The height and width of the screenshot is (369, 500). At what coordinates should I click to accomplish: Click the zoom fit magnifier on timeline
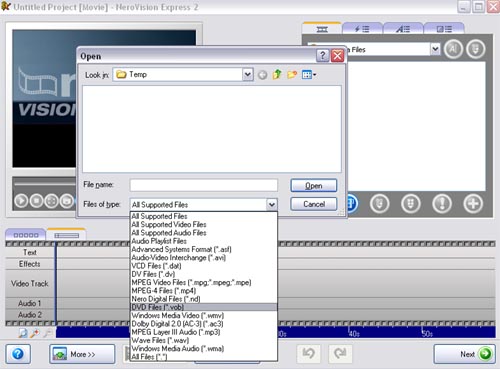[x=23, y=333]
